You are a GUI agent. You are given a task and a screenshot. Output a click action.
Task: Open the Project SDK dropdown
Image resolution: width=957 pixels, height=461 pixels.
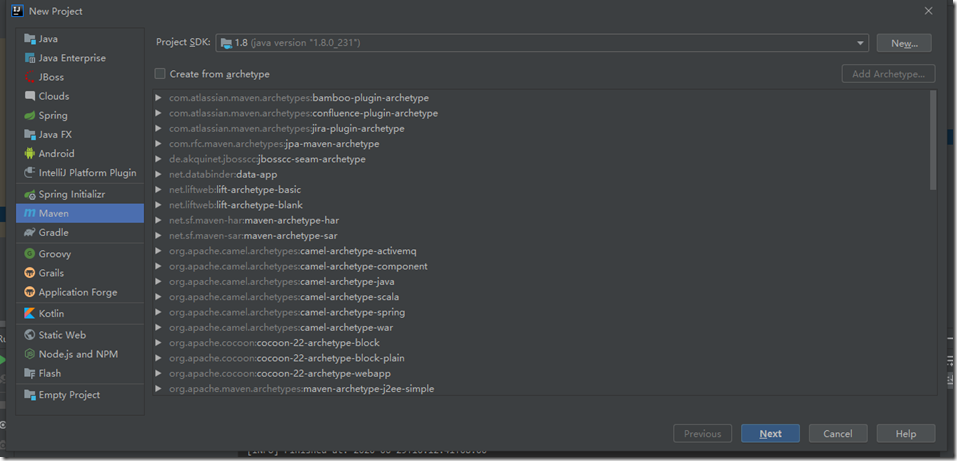(542, 43)
